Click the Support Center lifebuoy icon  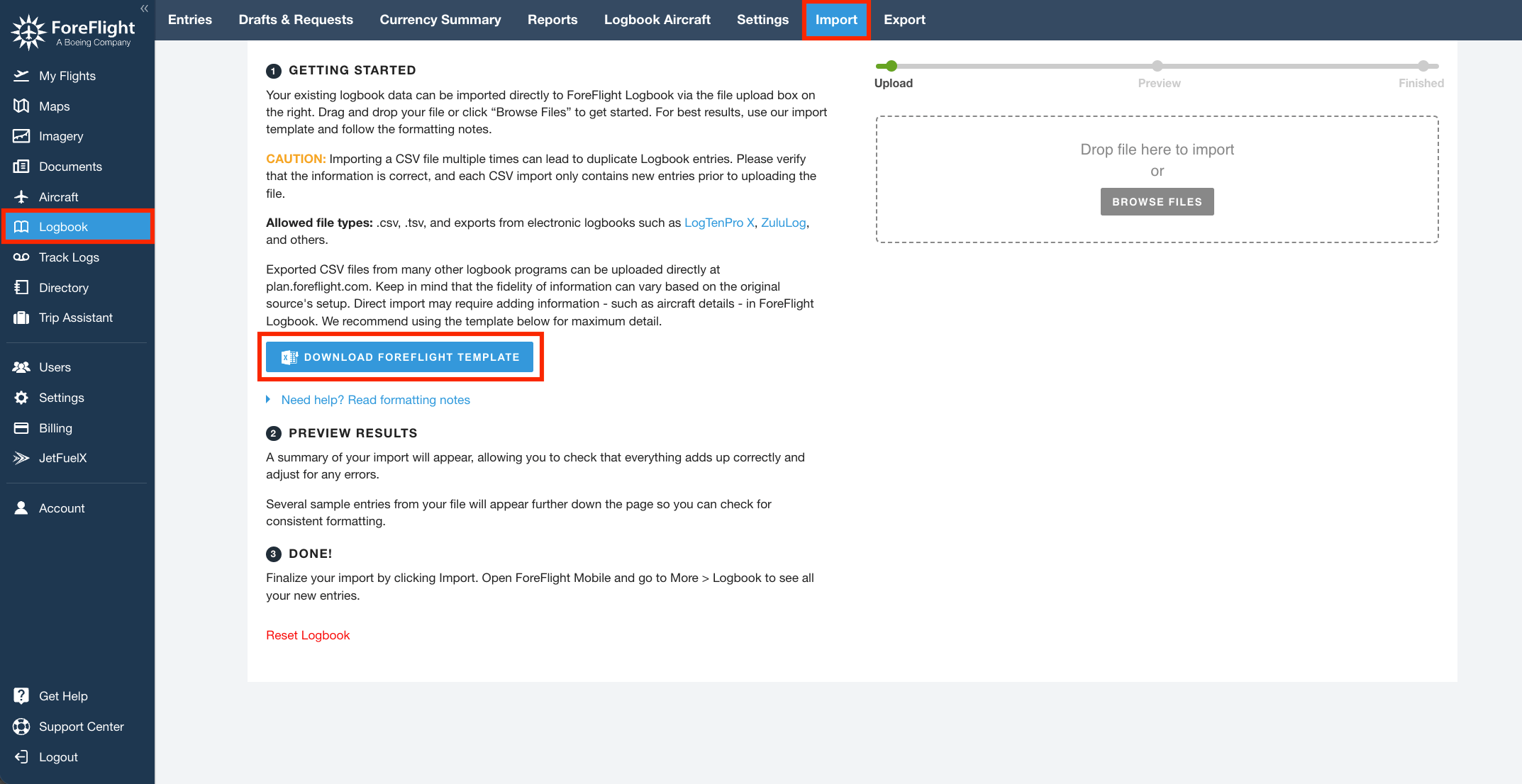[x=21, y=727]
